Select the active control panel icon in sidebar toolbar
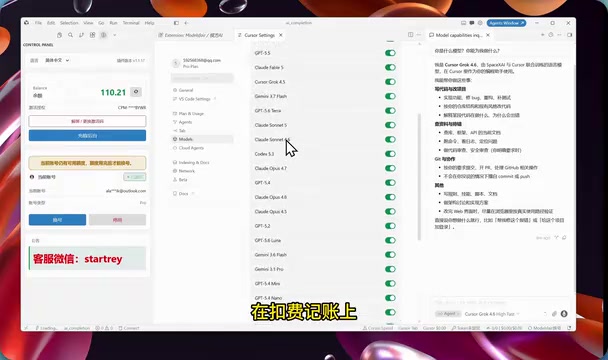 pyautogui.click(x=104, y=35)
